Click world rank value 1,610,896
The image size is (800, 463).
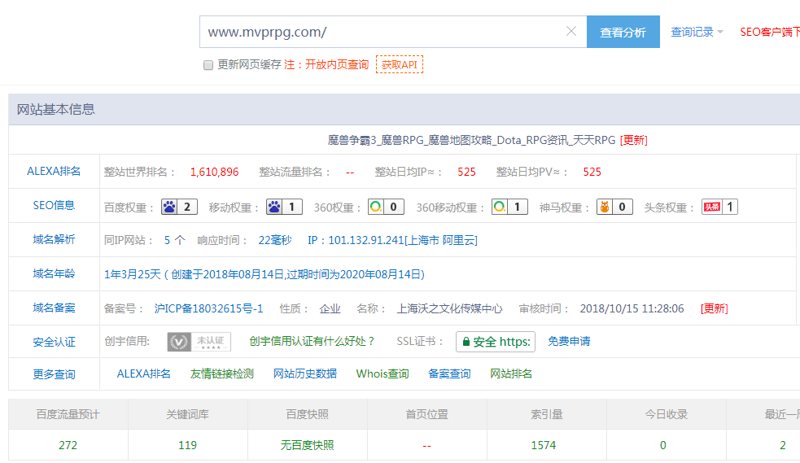point(214,172)
